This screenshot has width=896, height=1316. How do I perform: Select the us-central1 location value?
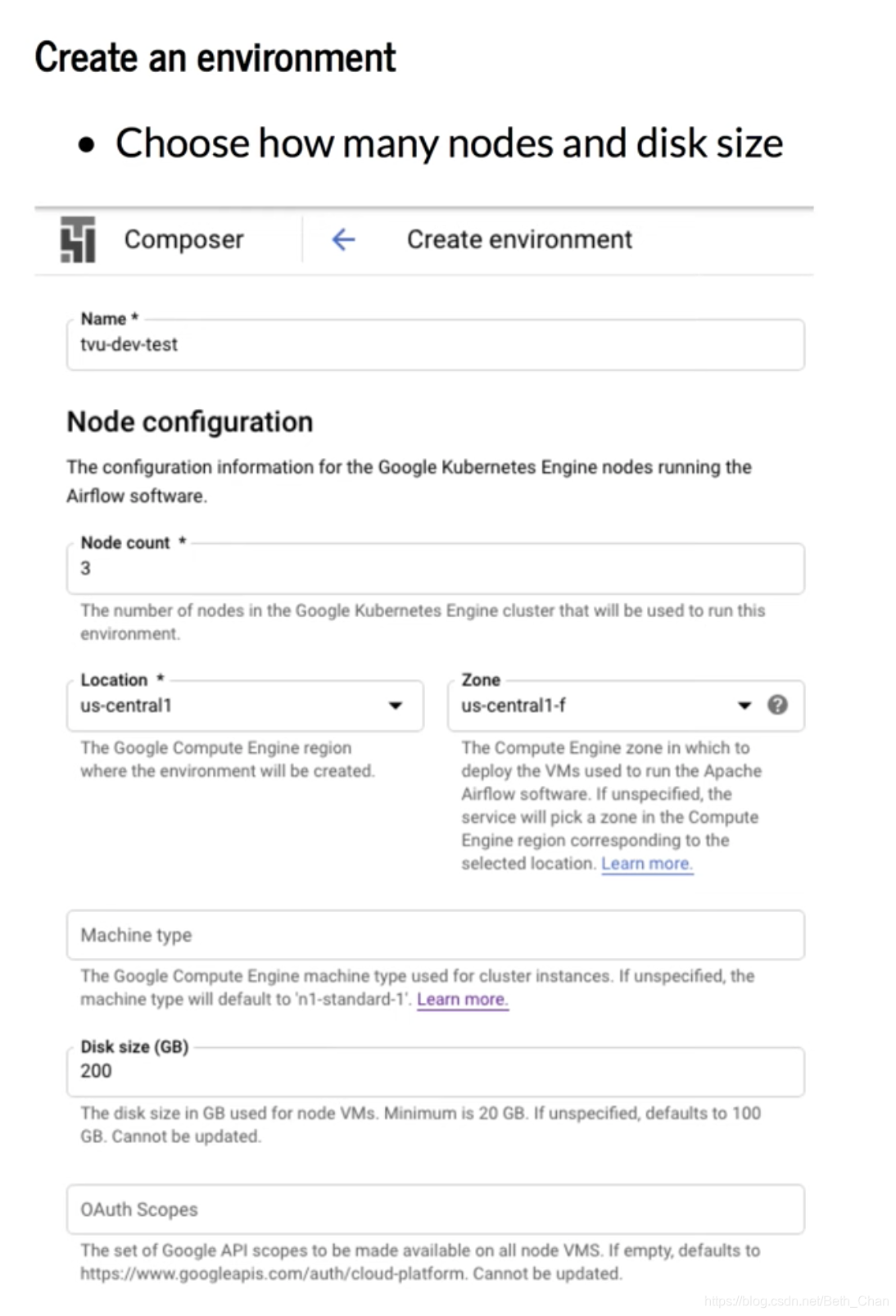[x=126, y=706]
